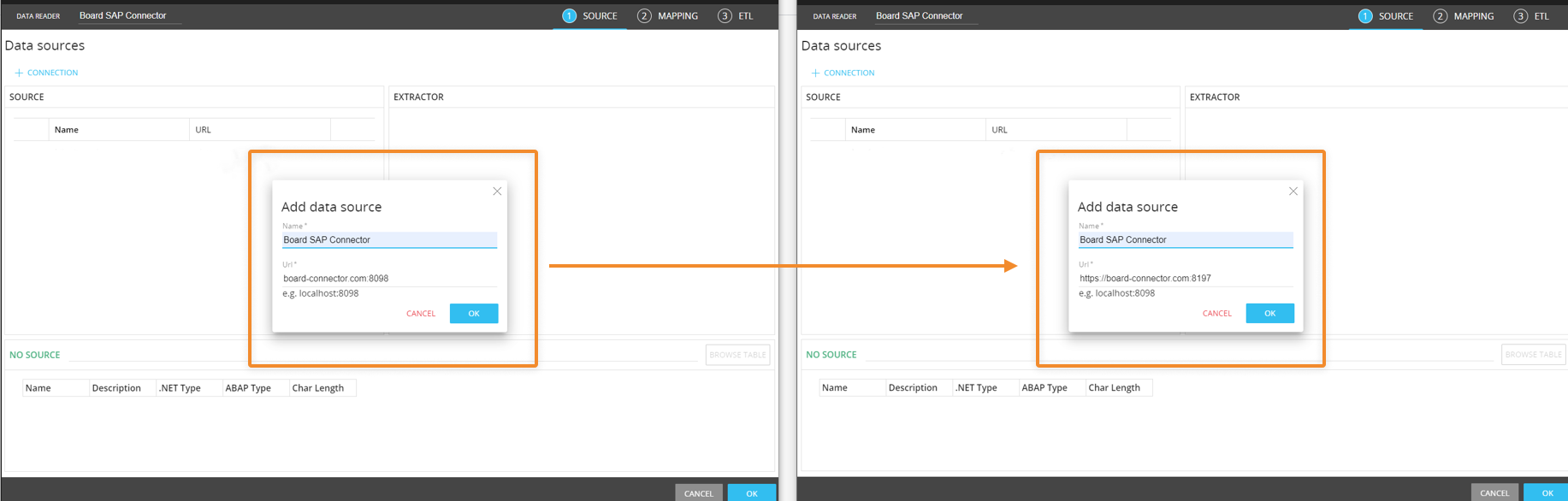Click Add data source title in left dialog
The image size is (1568, 501).
[332, 207]
